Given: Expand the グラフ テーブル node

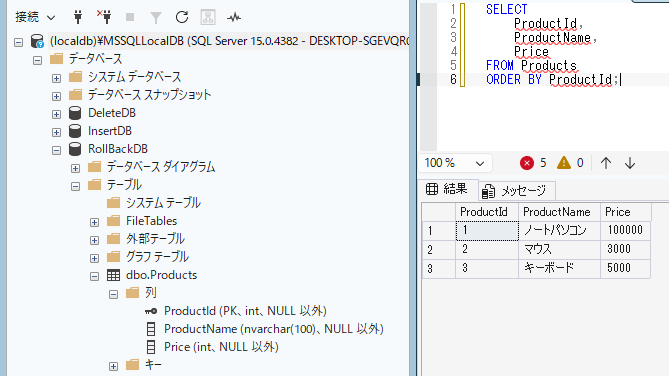Looking at the screenshot, I should pyautogui.click(x=94, y=258).
